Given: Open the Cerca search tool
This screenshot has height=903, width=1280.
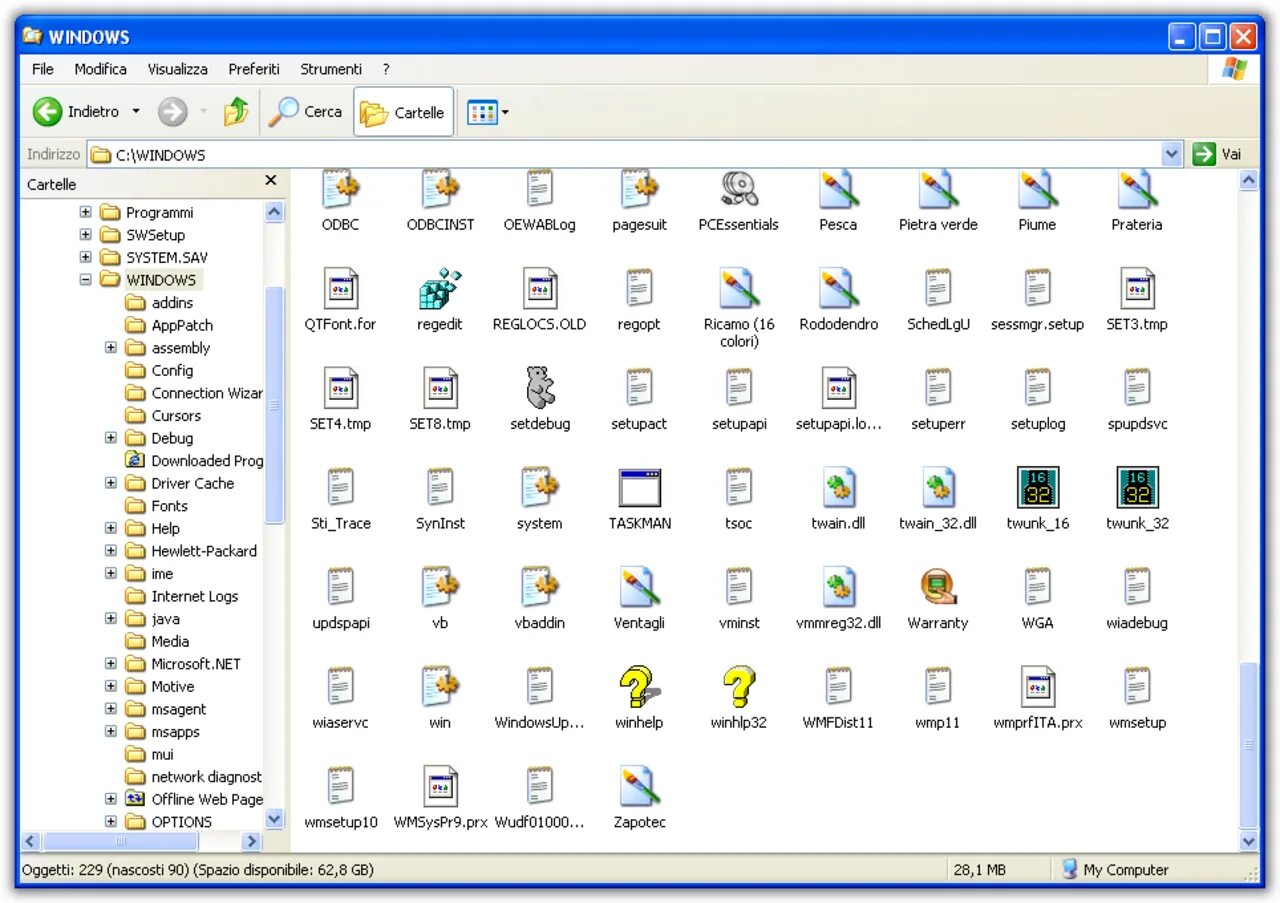Looking at the screenshot, I should 306,112.
